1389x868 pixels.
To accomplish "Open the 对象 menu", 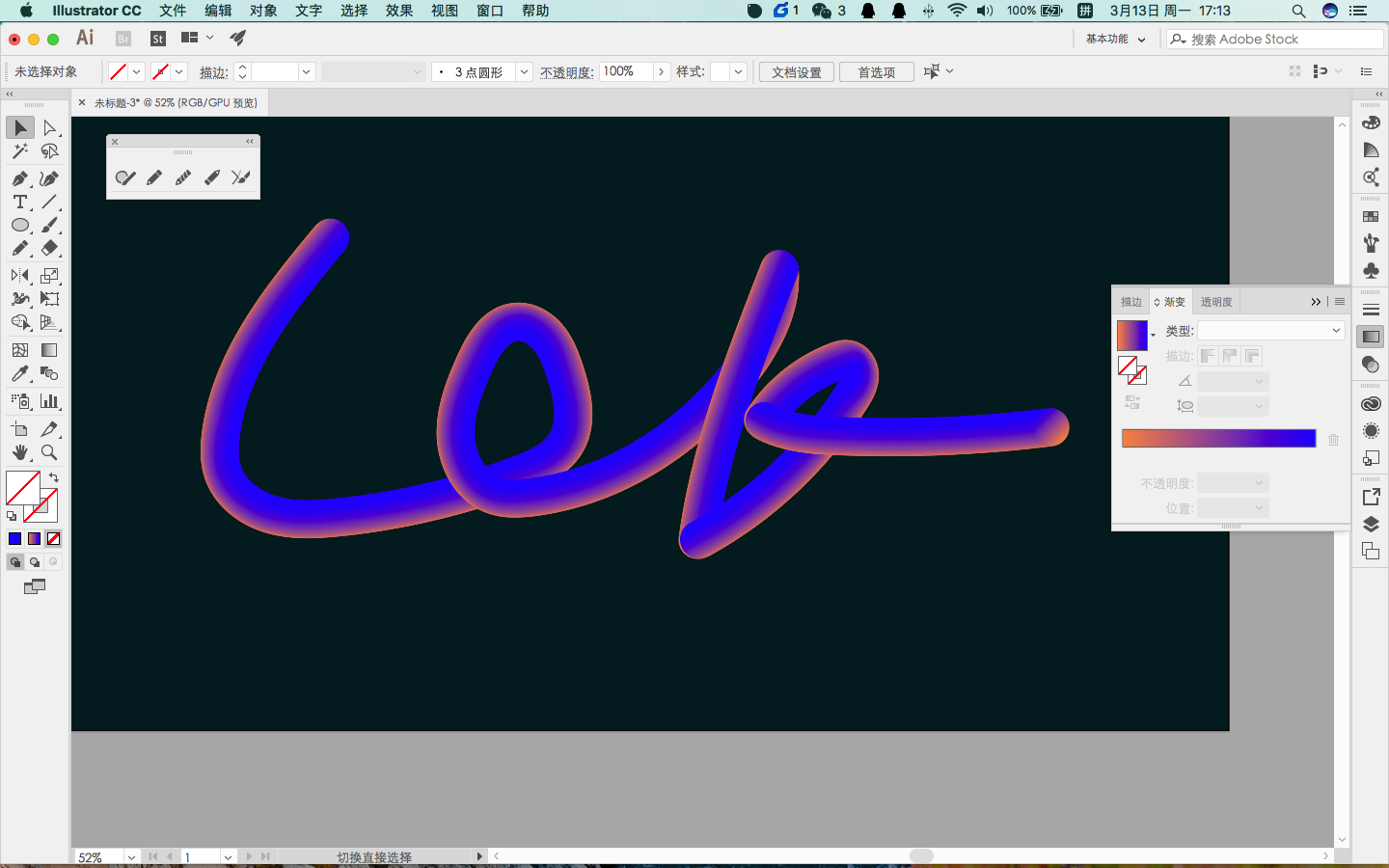I will click(263, 11).
